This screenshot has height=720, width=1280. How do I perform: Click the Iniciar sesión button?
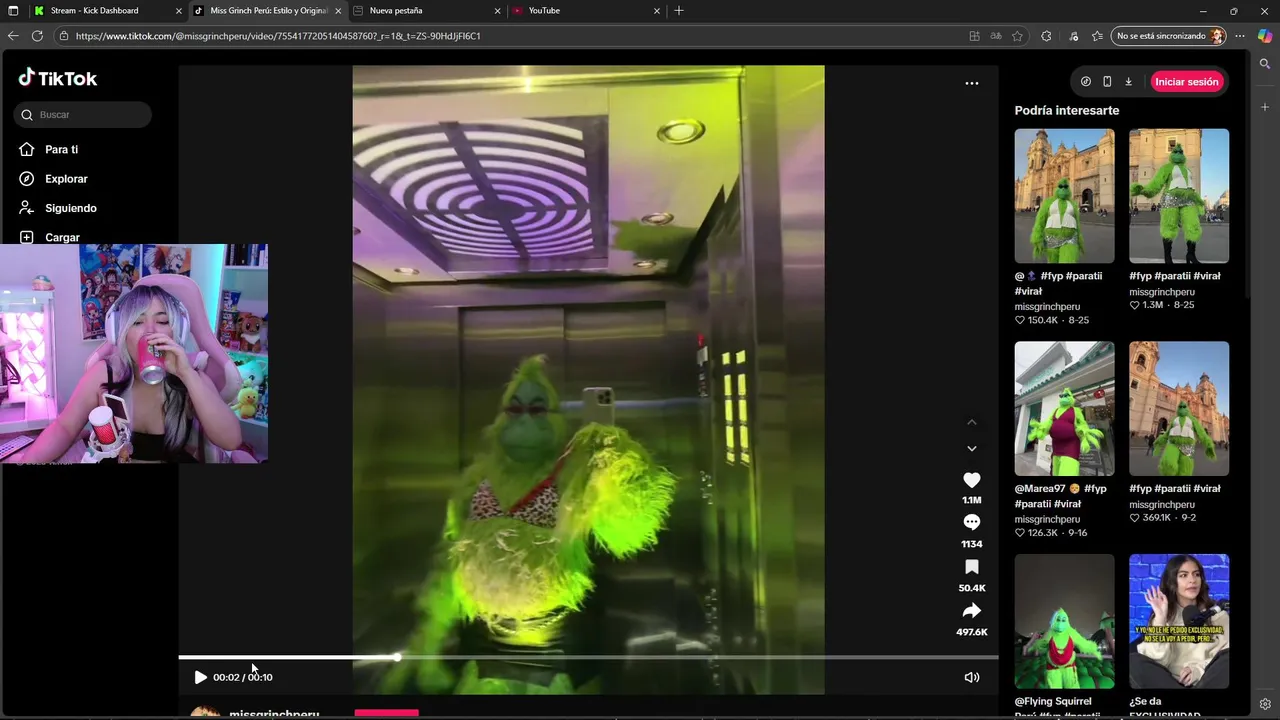[x=1187, y=82]
